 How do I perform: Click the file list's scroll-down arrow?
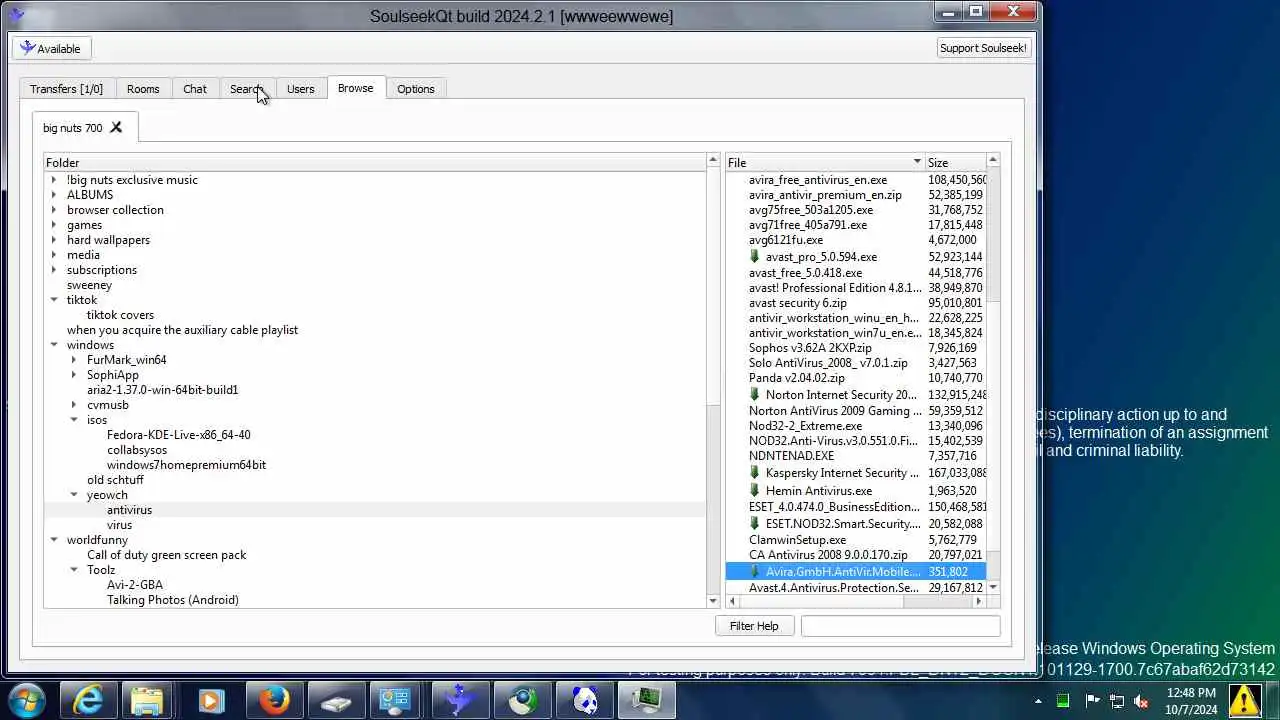[993, 588]
